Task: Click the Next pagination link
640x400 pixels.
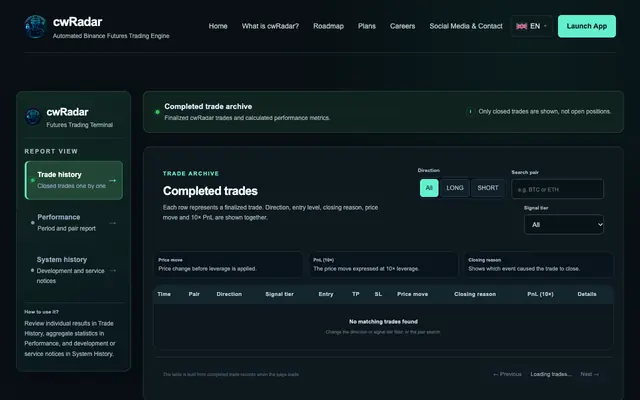Action: pos(590,374)
